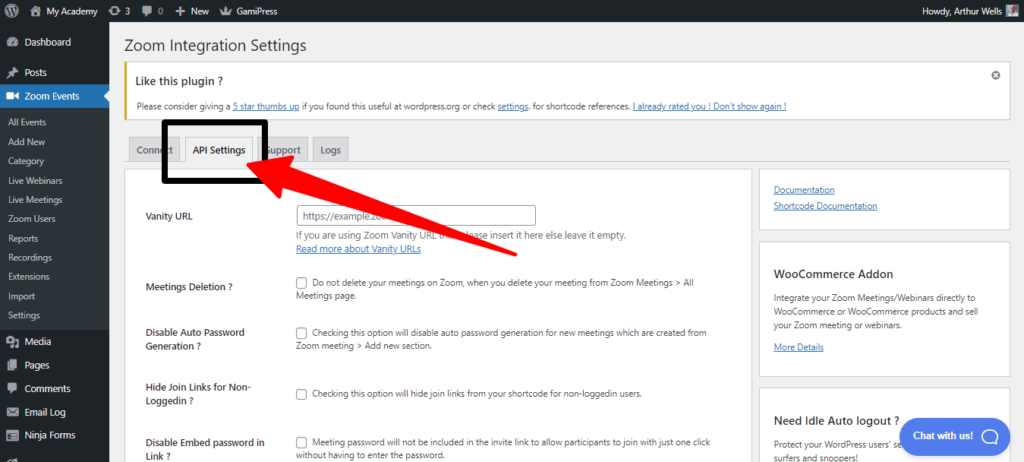The width and height of the screenshot is (1024, 462).
Task: Open the comments bubble icon in admin bar
Action: tap(146, 11)
